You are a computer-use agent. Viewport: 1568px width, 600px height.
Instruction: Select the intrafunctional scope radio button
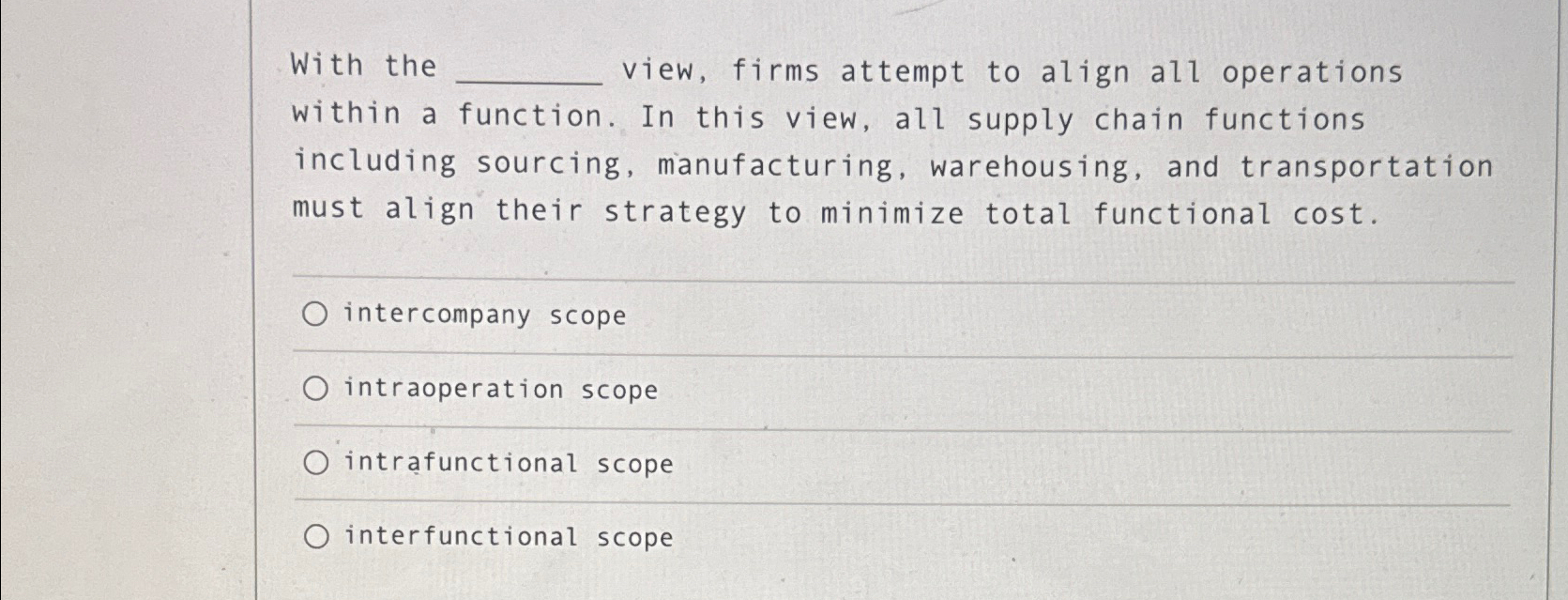pyautogui.click(x=315, y=461)
